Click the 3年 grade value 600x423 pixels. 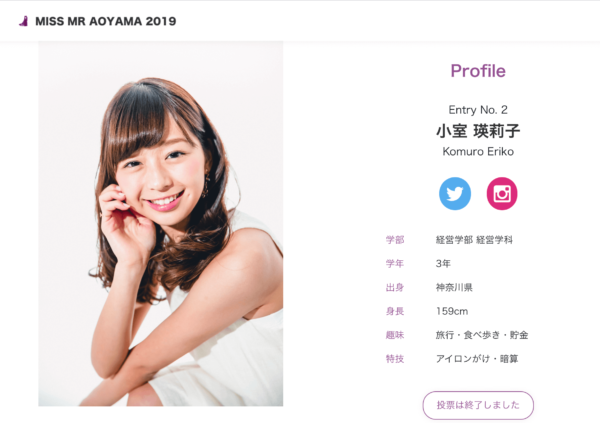(443, 264)
